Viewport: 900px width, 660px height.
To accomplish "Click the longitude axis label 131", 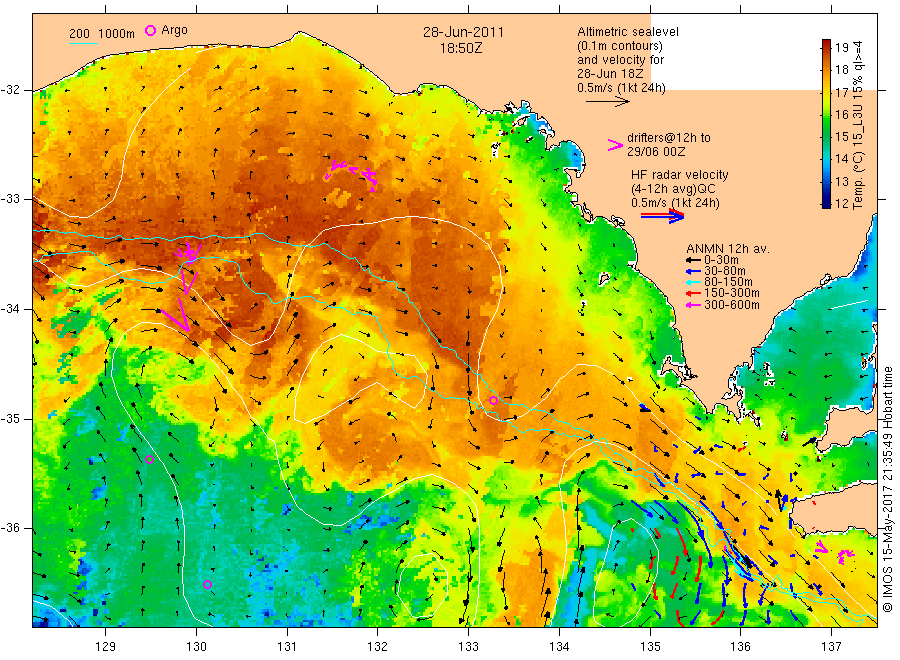I will tap(287, 647).
